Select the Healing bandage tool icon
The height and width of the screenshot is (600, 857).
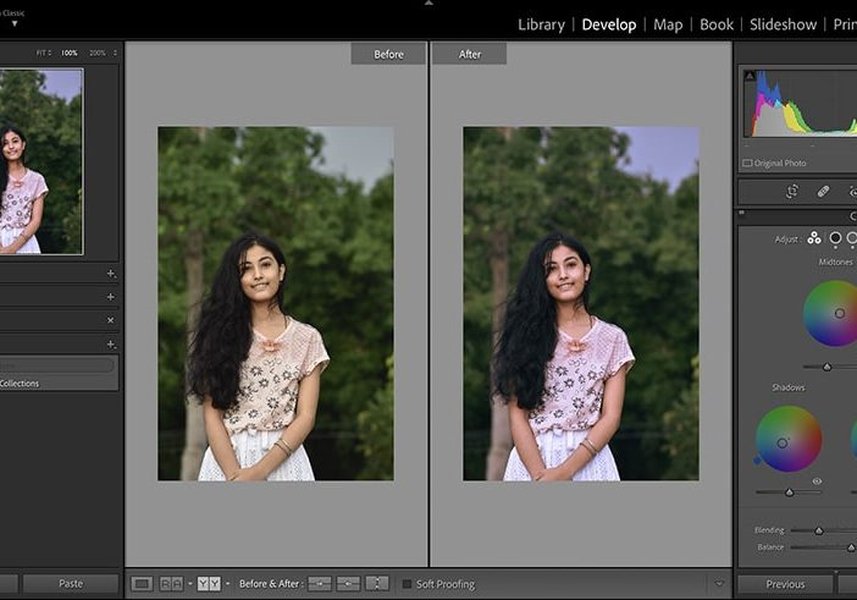pyautogui.click(x=823, y=192)
